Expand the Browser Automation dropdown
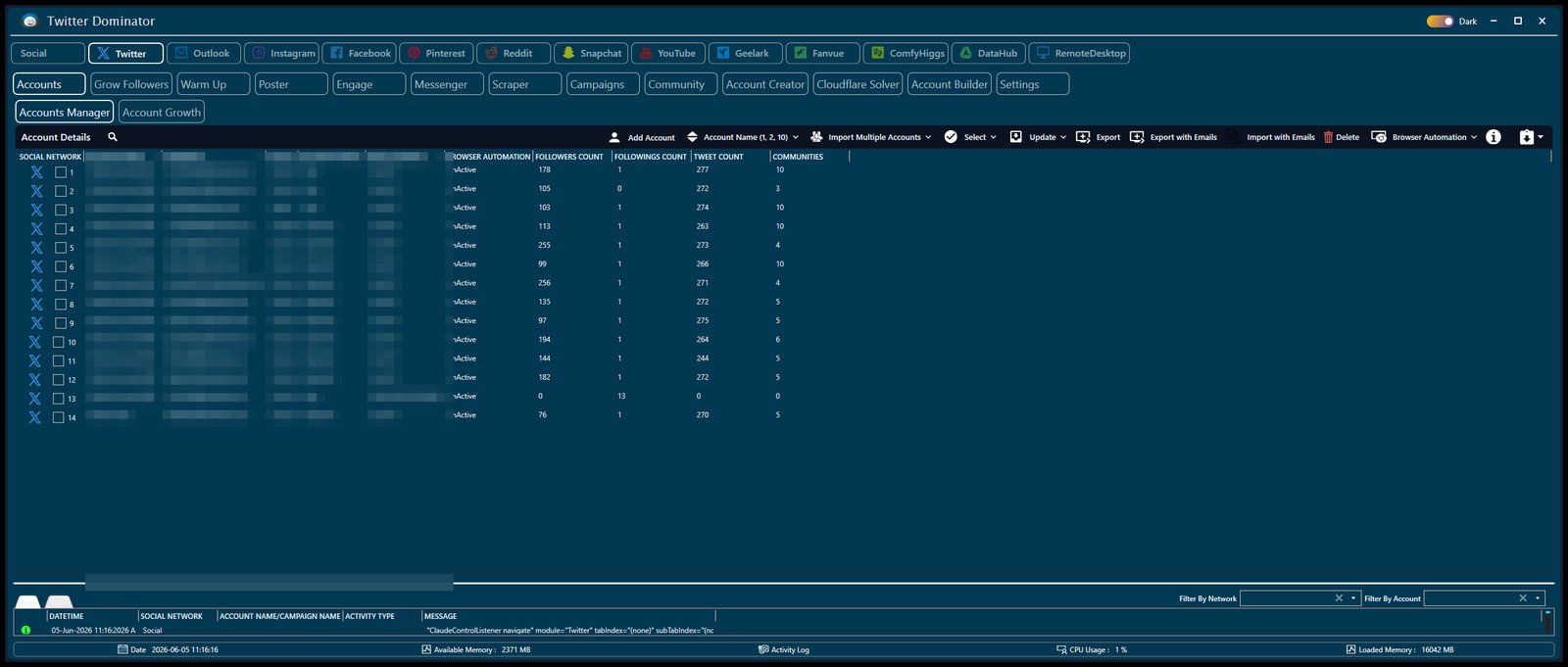1568x667 pixels. pos(1474,137)
